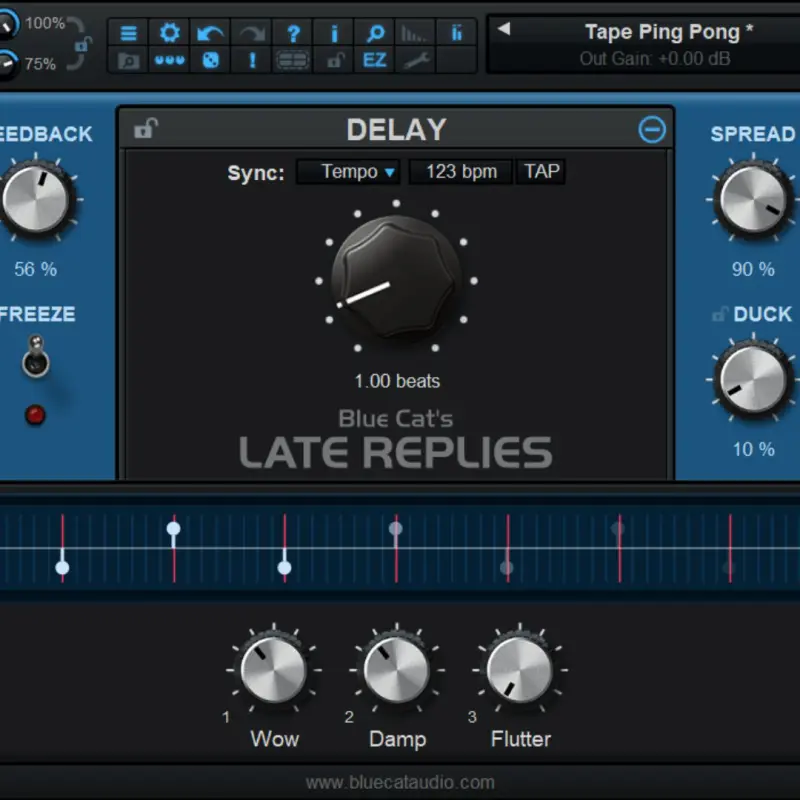Image resolution: width=800 pixels, height=800 pixels.
Task: Click the FEEDBACK knob
Action: coord(36,199)
